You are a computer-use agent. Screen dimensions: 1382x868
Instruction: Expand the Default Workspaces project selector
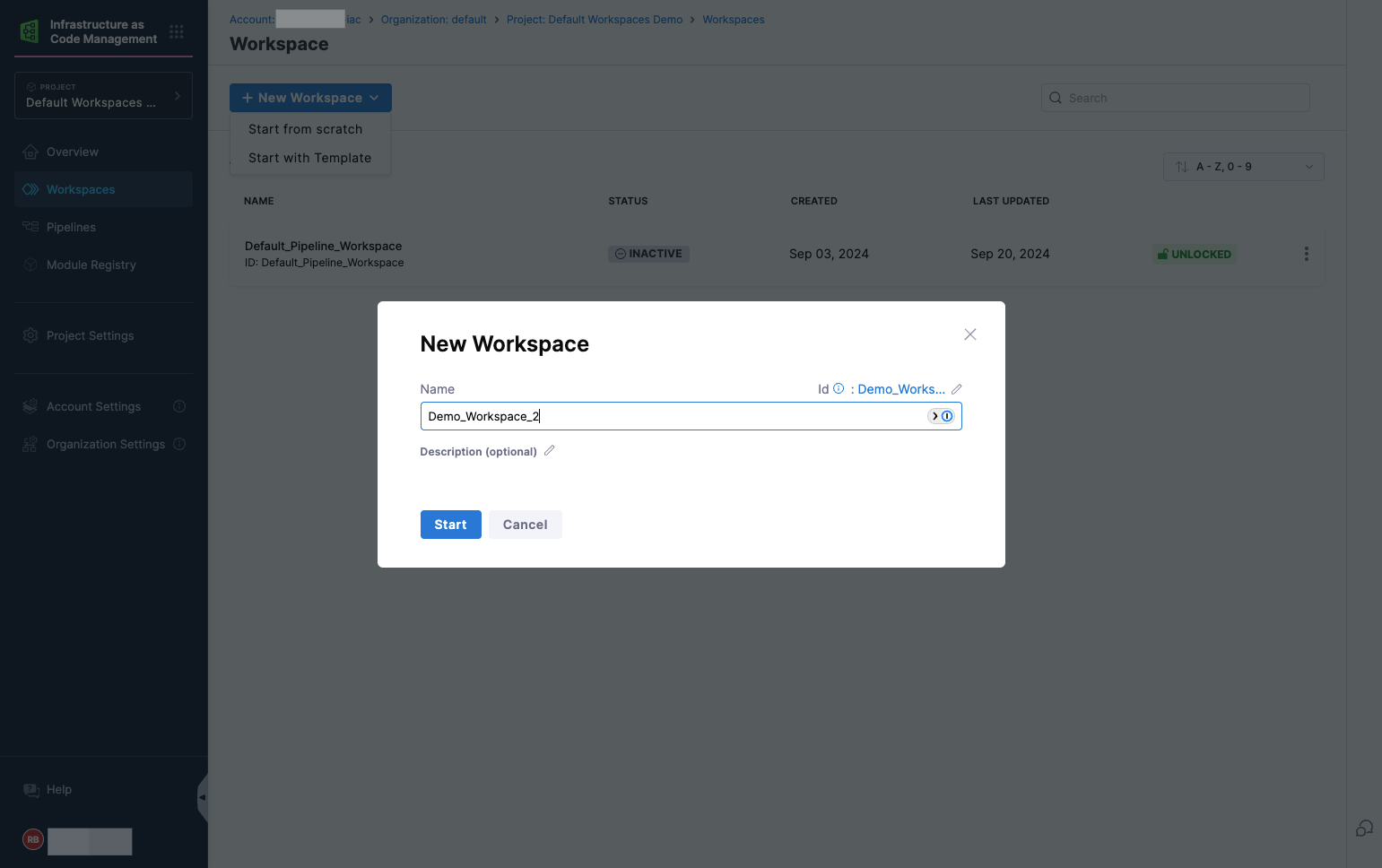(x=103, y=95)
